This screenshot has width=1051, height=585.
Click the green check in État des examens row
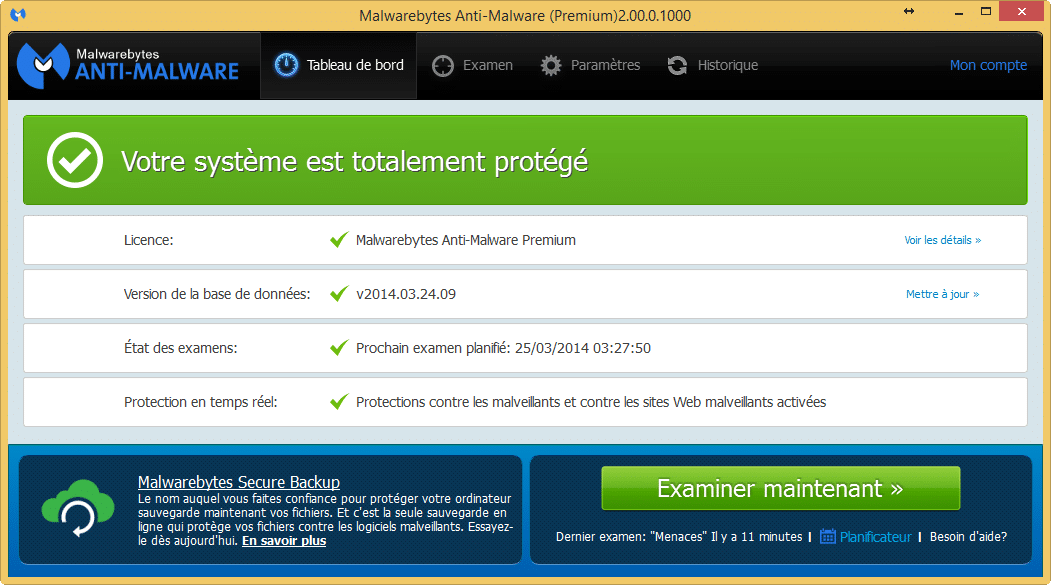tap(339, 347)
